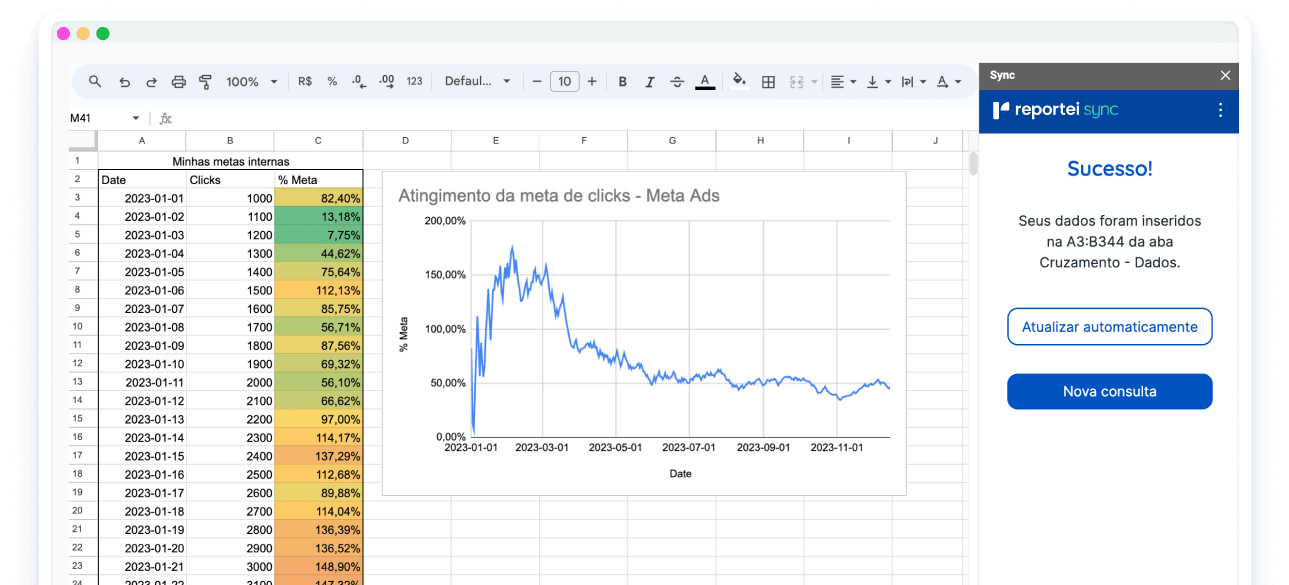Toggle strikethrough formatting
The width and height of the screenshot is (1289, 585).
677,82
